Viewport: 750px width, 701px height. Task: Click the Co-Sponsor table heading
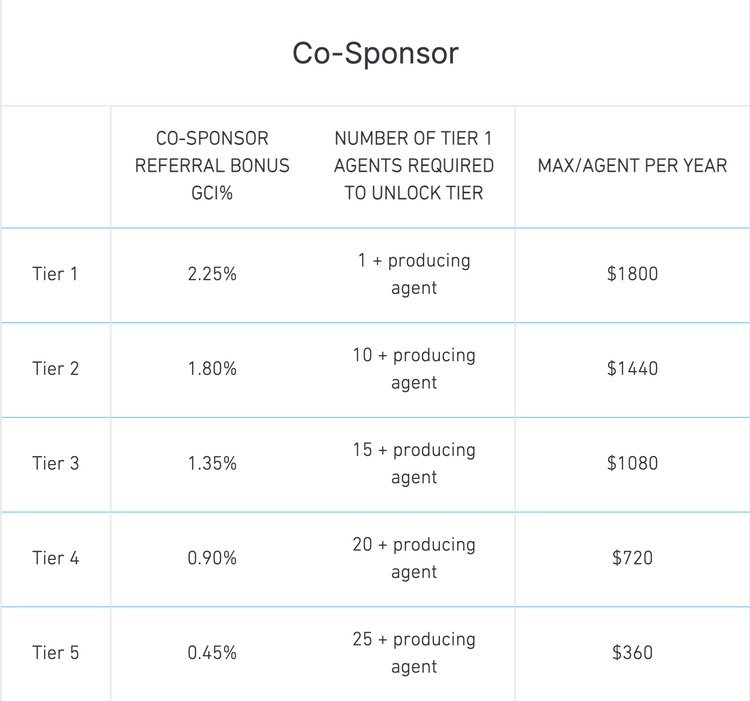pos(375,52)
